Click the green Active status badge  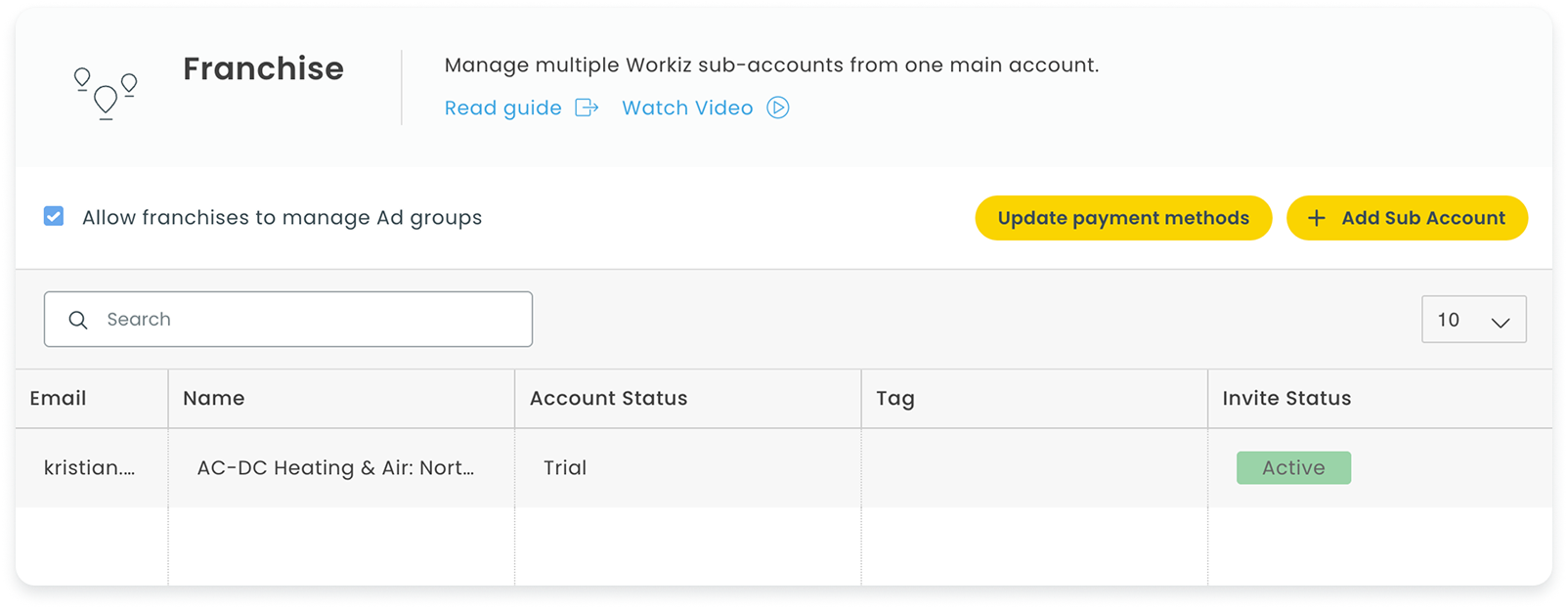pos(1293,467)
